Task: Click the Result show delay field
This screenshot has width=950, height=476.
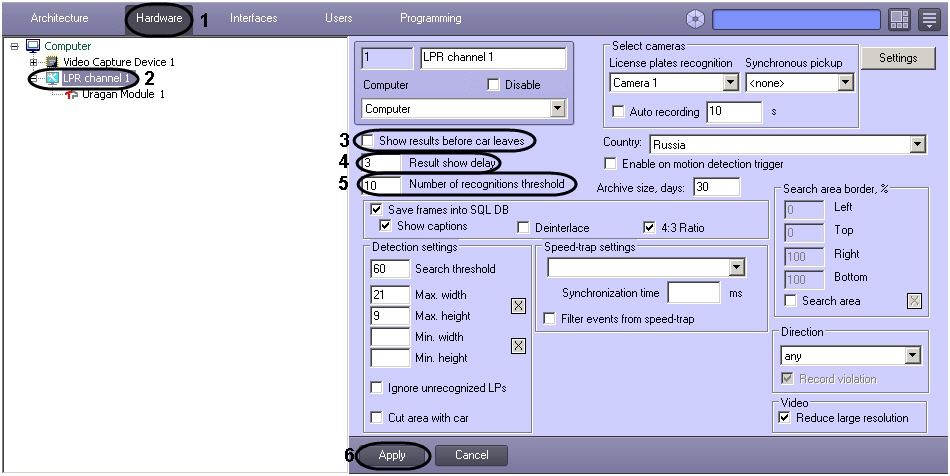Action: (x=380, y=163)
